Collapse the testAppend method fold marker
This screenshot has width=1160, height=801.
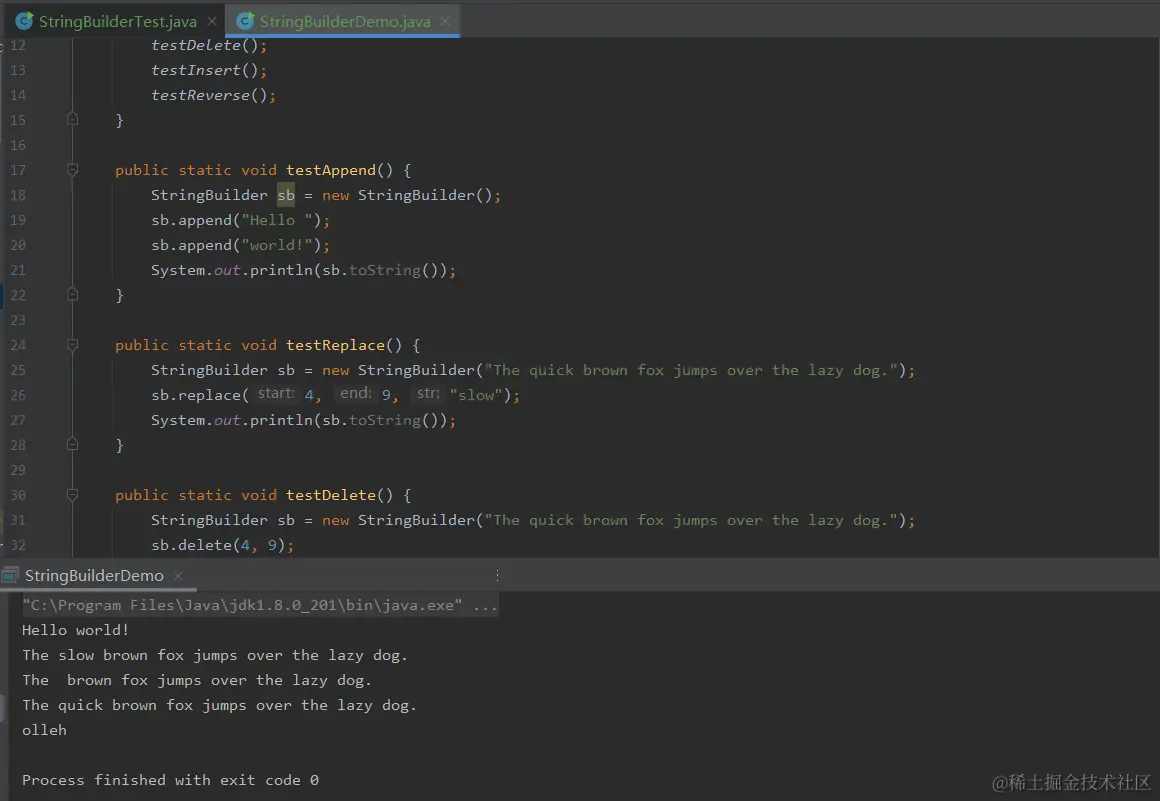click(72, 170)
